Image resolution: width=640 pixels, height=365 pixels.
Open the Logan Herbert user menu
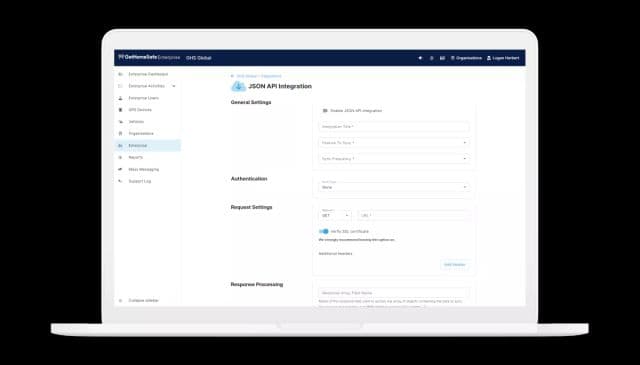(503, 58)
